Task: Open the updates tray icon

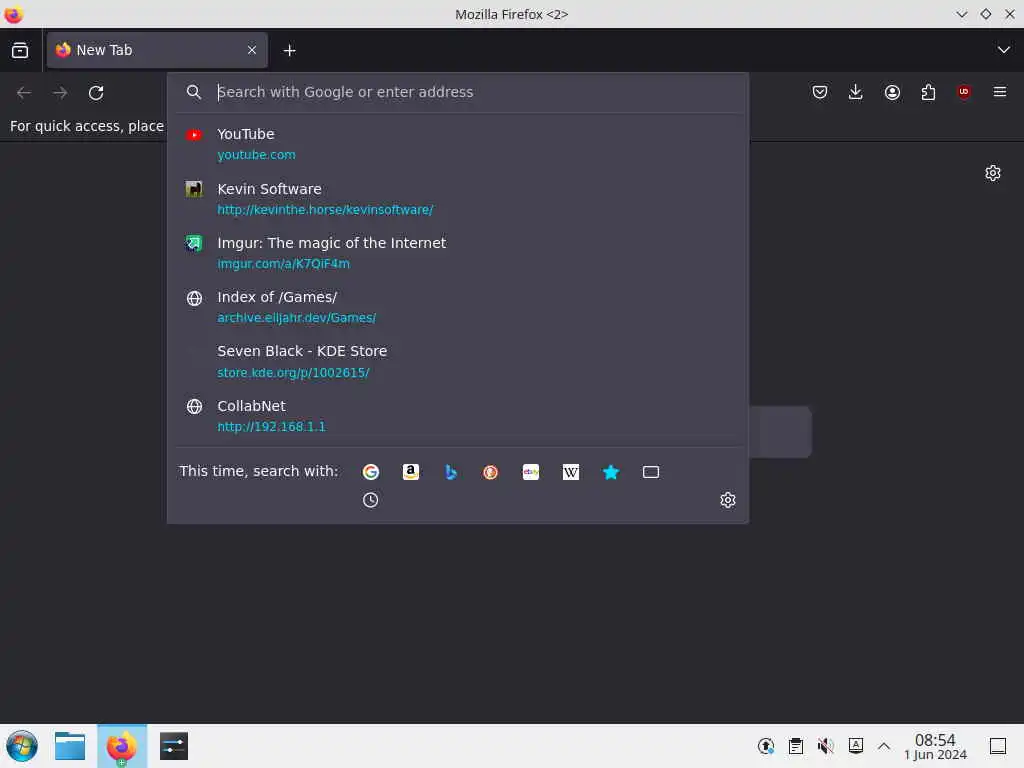Action: click(765, 746)
